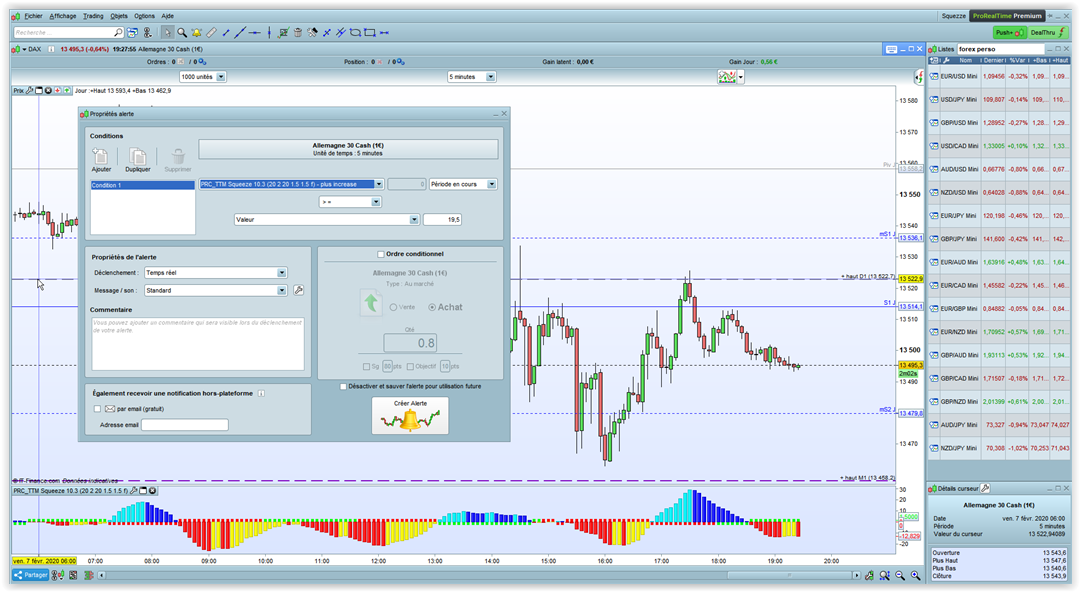This screenshot has height=592, width=1080.
Task: Pick the vertical line drawing tool
Action: (269, 32)
